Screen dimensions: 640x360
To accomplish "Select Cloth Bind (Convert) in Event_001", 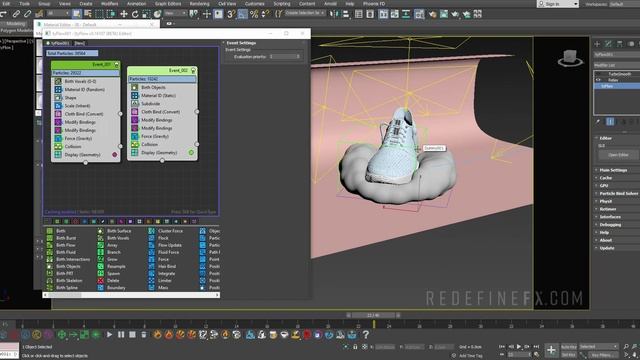I will pos(84,114).
